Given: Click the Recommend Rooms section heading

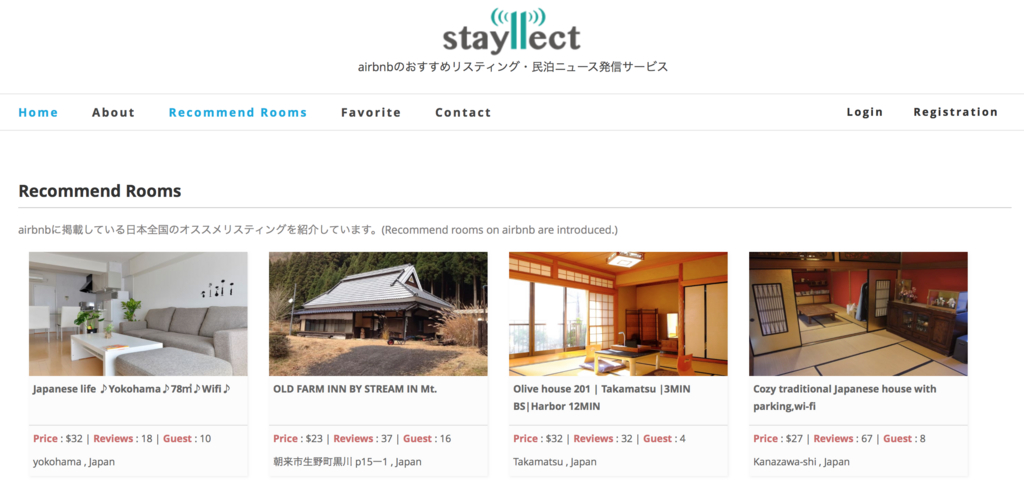Looking at the screenshot, I should click(x=99, y=191).
